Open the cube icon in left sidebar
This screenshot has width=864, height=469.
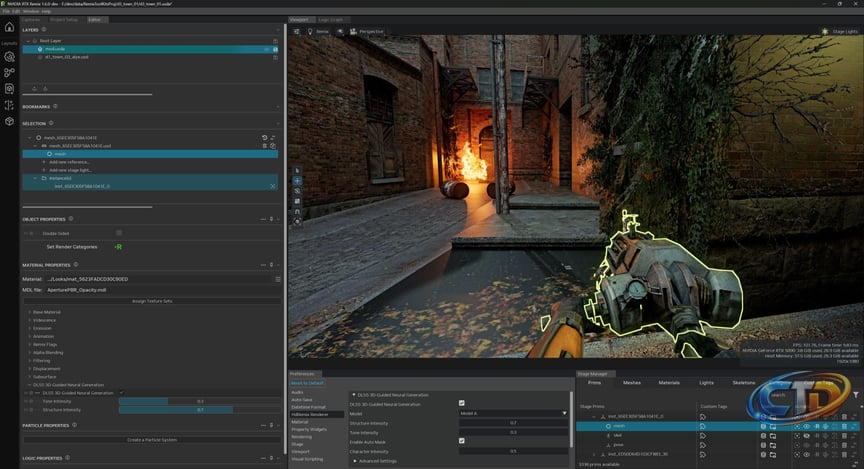(9, 121)
